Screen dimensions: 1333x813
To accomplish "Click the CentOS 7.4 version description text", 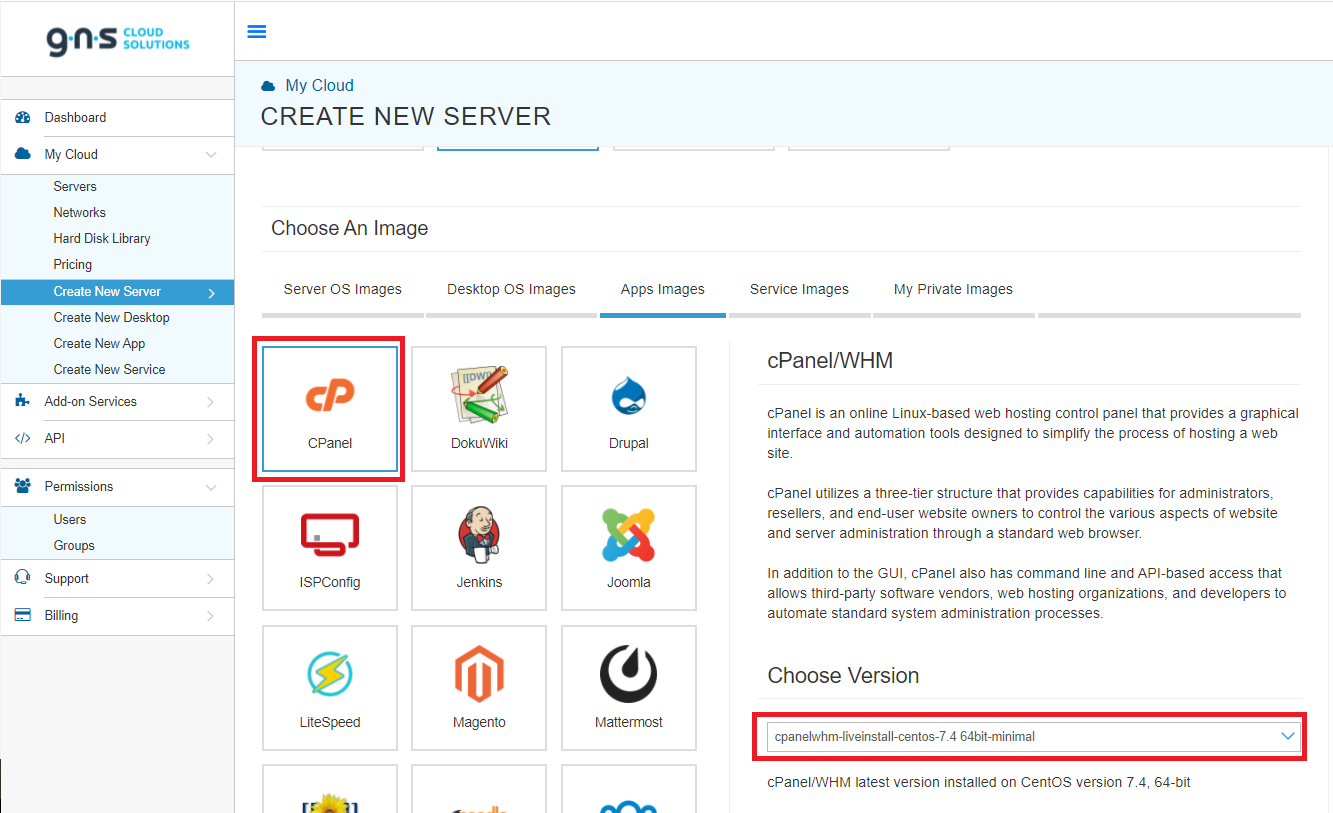I will point(979,782).
